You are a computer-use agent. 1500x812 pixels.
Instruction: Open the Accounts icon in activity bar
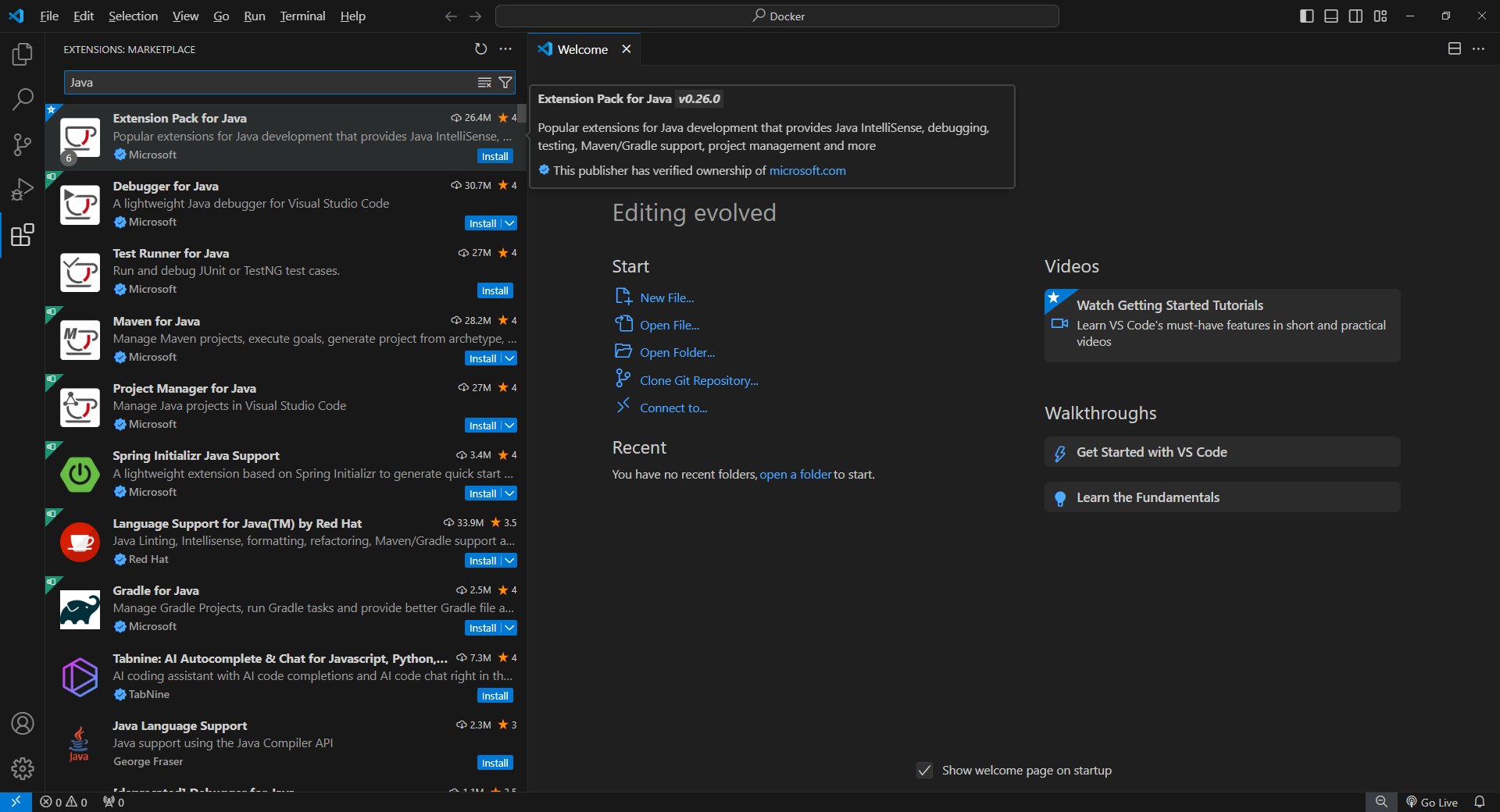pos(23,724)
